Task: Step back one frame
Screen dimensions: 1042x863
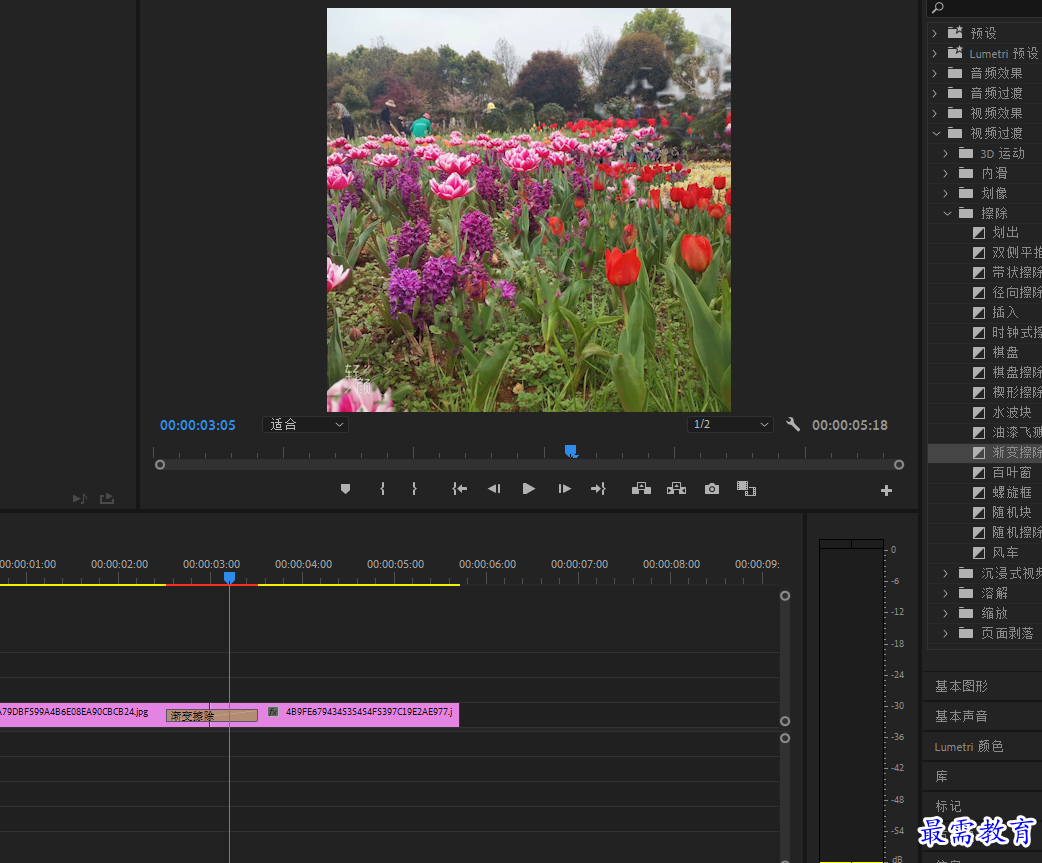Action: (494, 489)
